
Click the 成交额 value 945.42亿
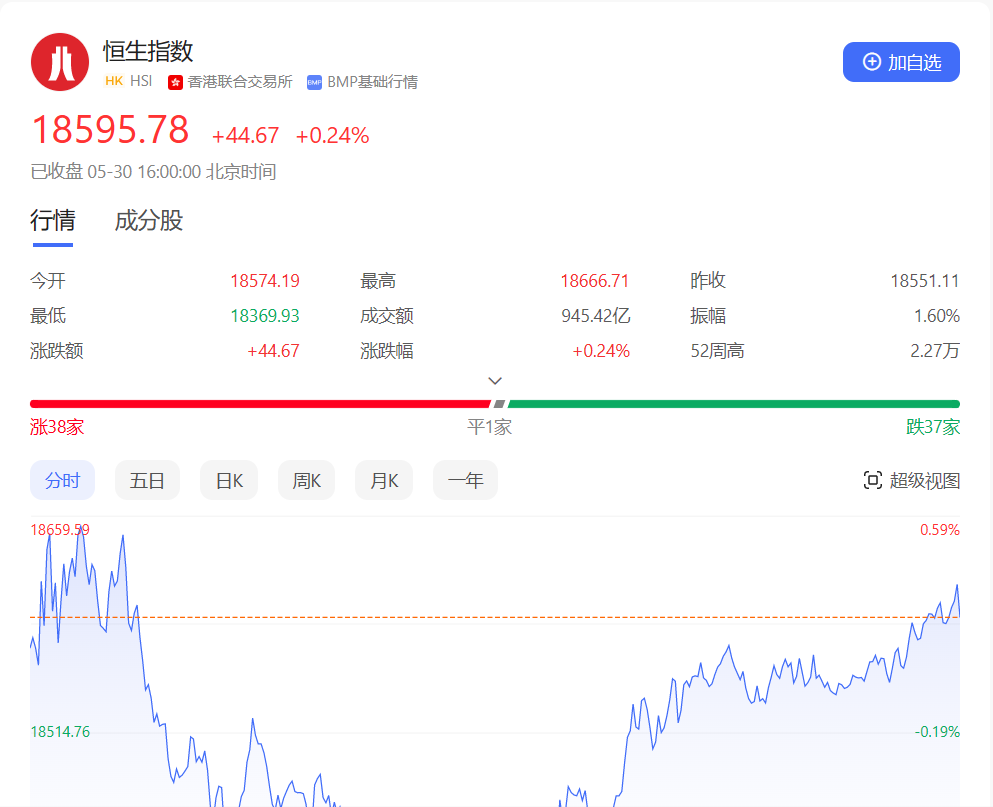coord(596,315)
